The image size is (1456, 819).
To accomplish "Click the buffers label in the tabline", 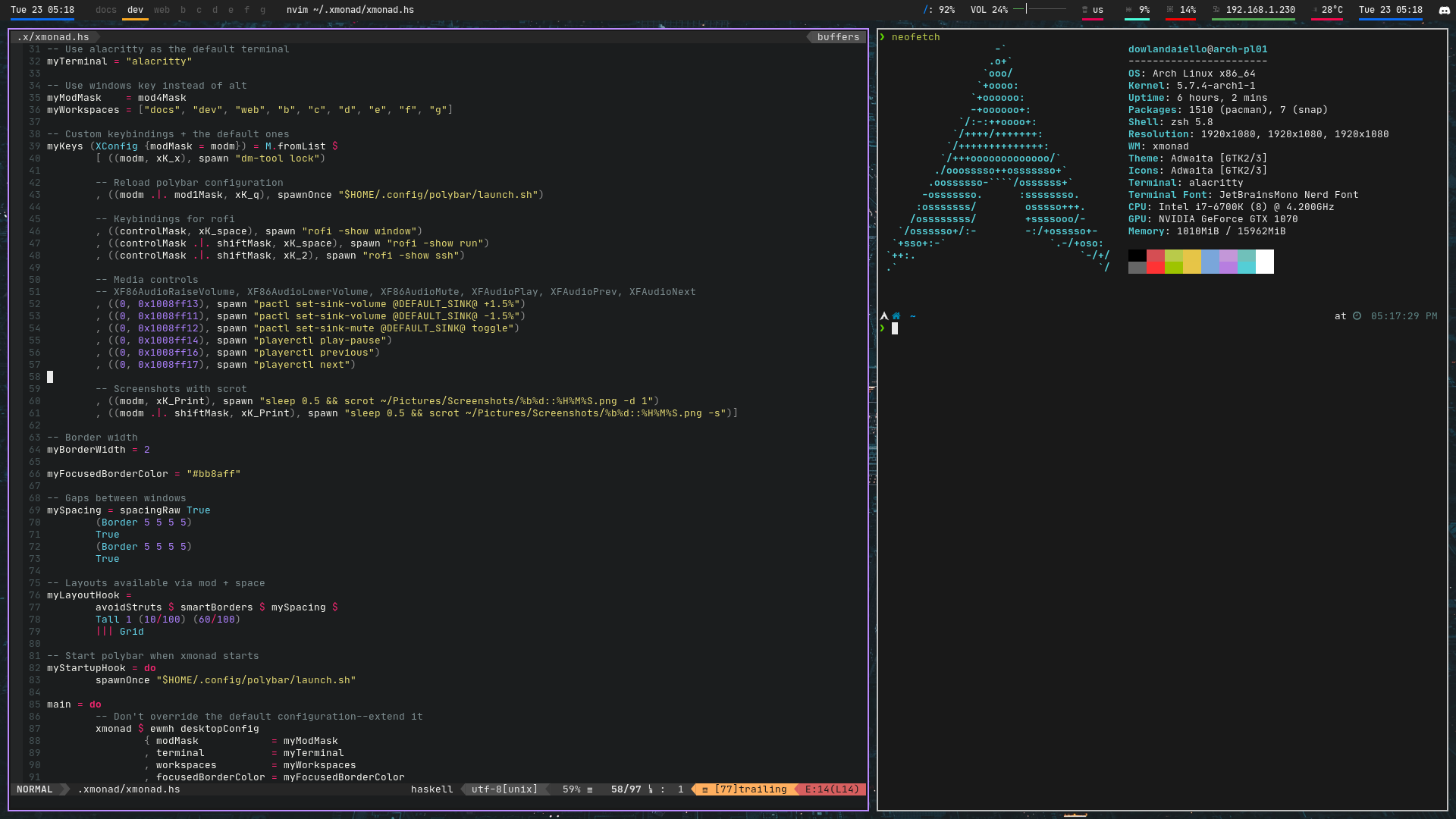I will (838, 37).
